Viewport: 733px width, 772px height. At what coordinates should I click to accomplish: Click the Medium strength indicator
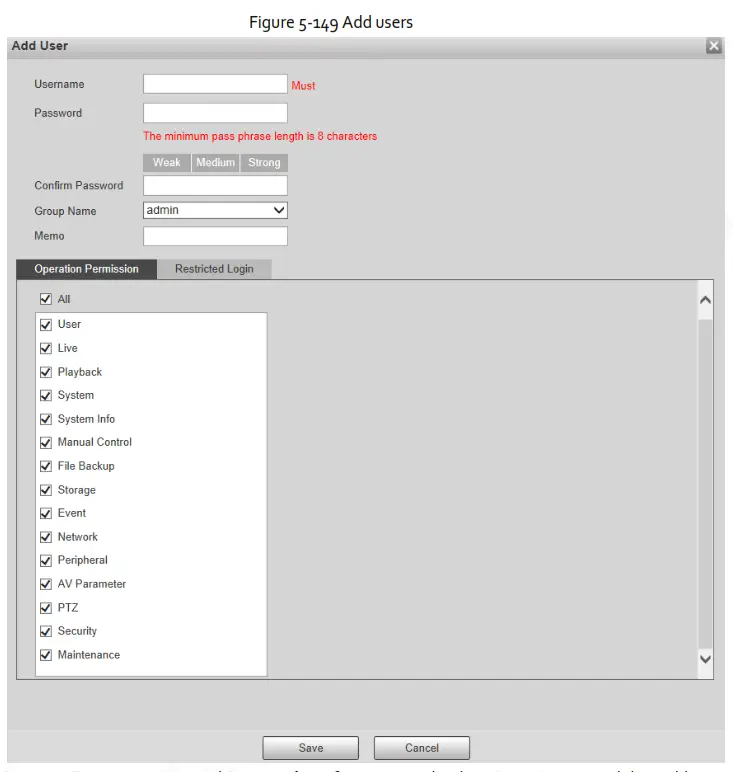[215, 162]
